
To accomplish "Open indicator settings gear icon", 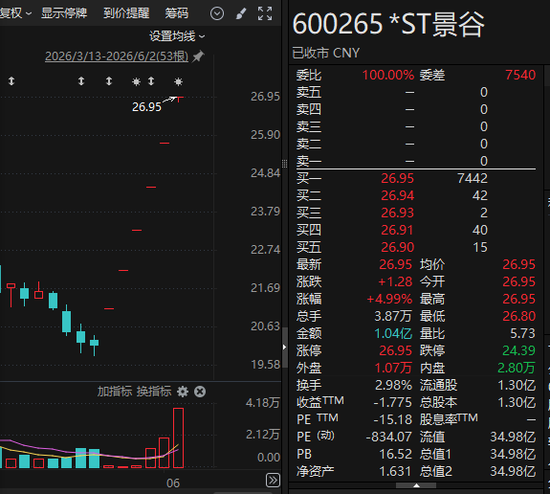I will click(182, 392).
